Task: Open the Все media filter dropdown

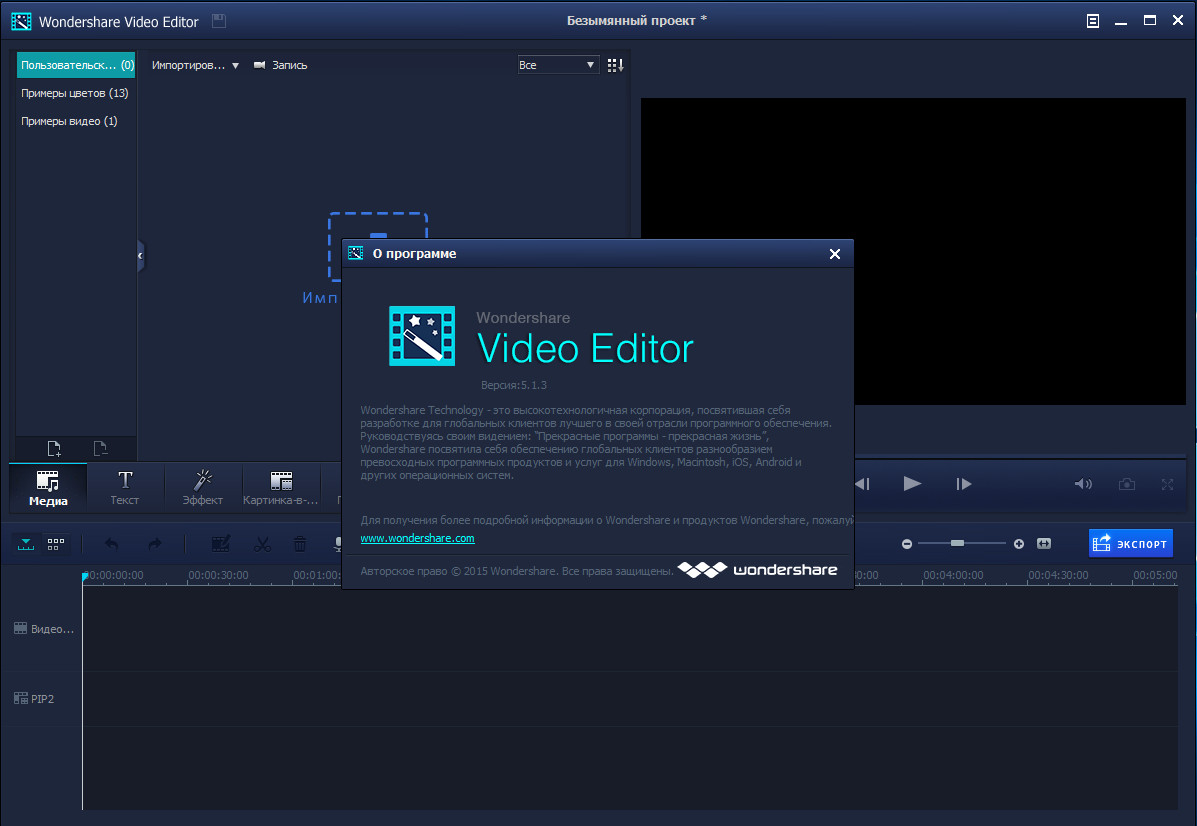Action: tap(557, 65)
